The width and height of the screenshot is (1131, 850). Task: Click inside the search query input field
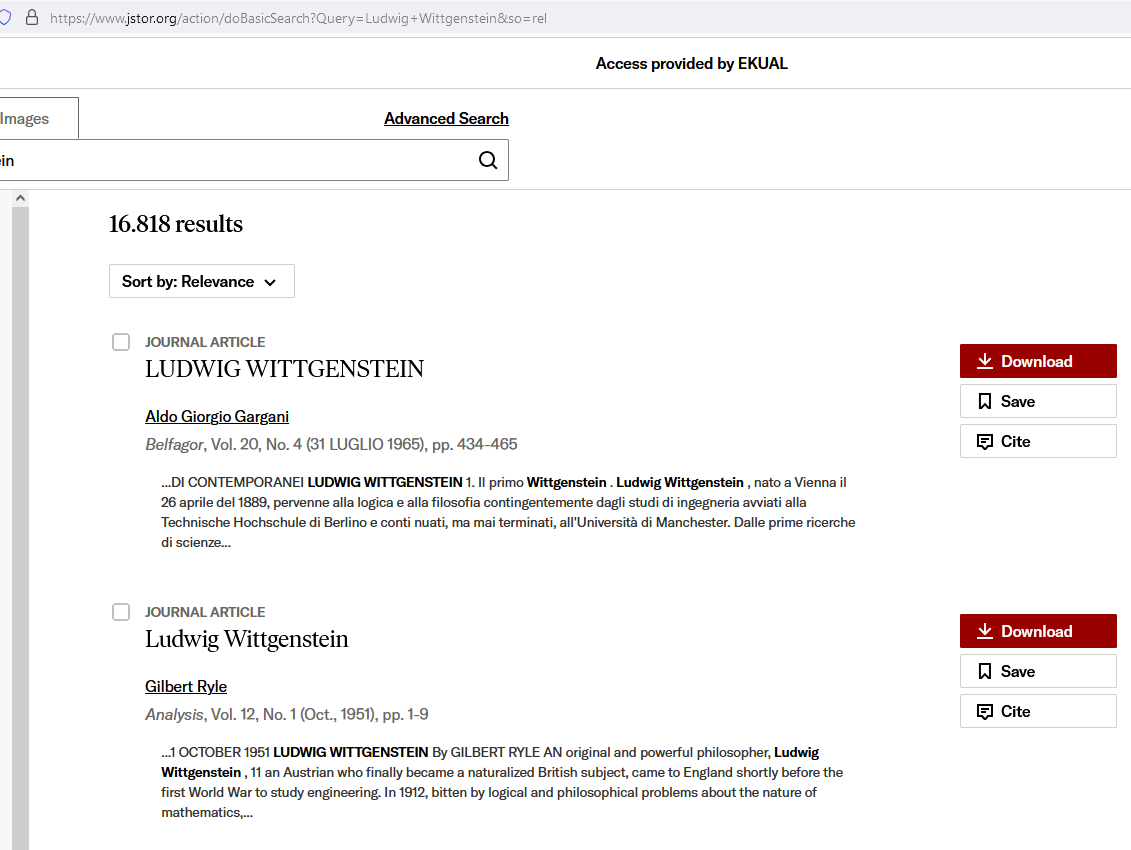[240, 160]
